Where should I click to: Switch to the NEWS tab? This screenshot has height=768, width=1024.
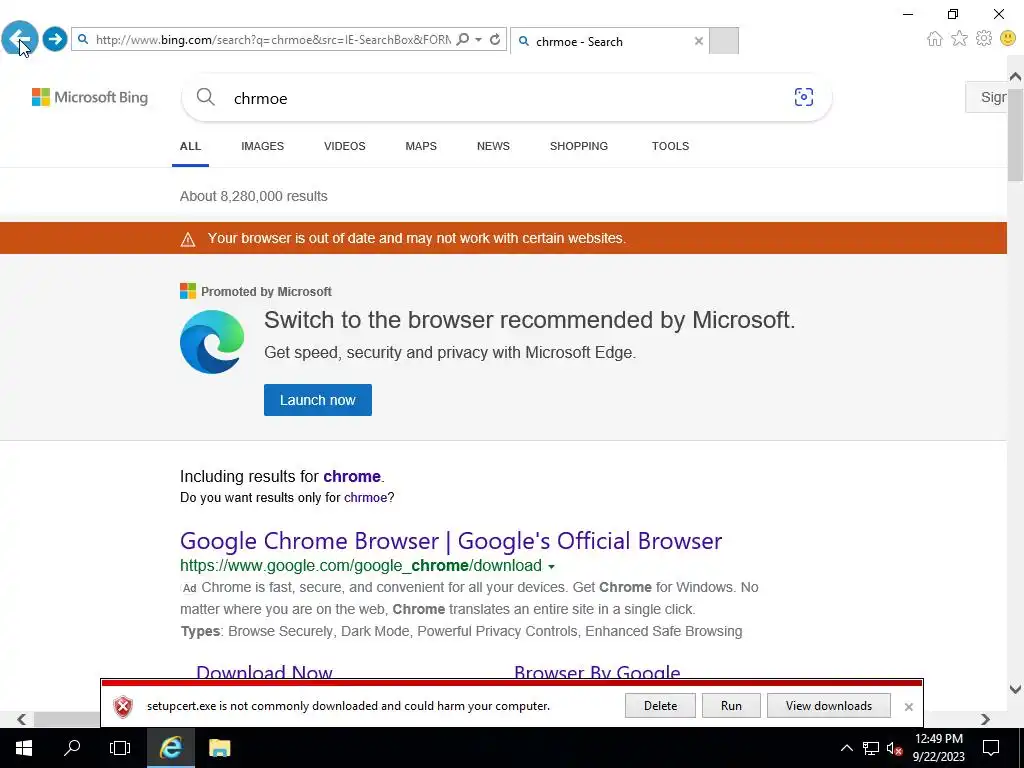(x=493, y=146)
